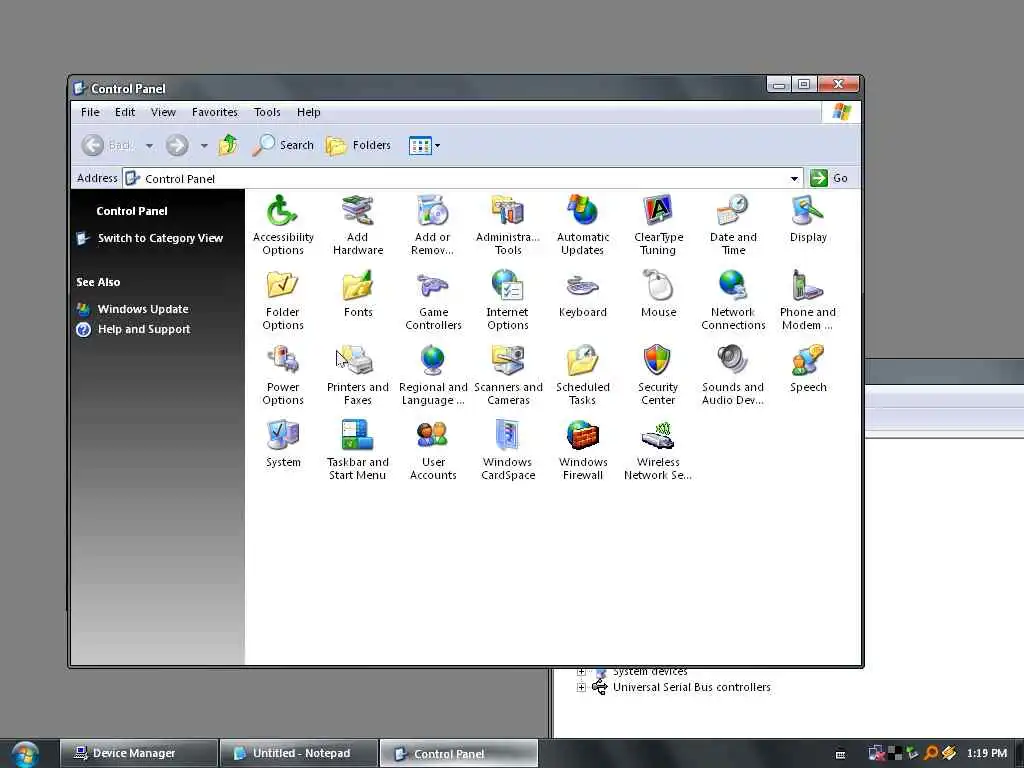The height and width of the screenshot is (768, 1024).
Task: Open Scheduled Tasks icon
Action: [583, 376]
